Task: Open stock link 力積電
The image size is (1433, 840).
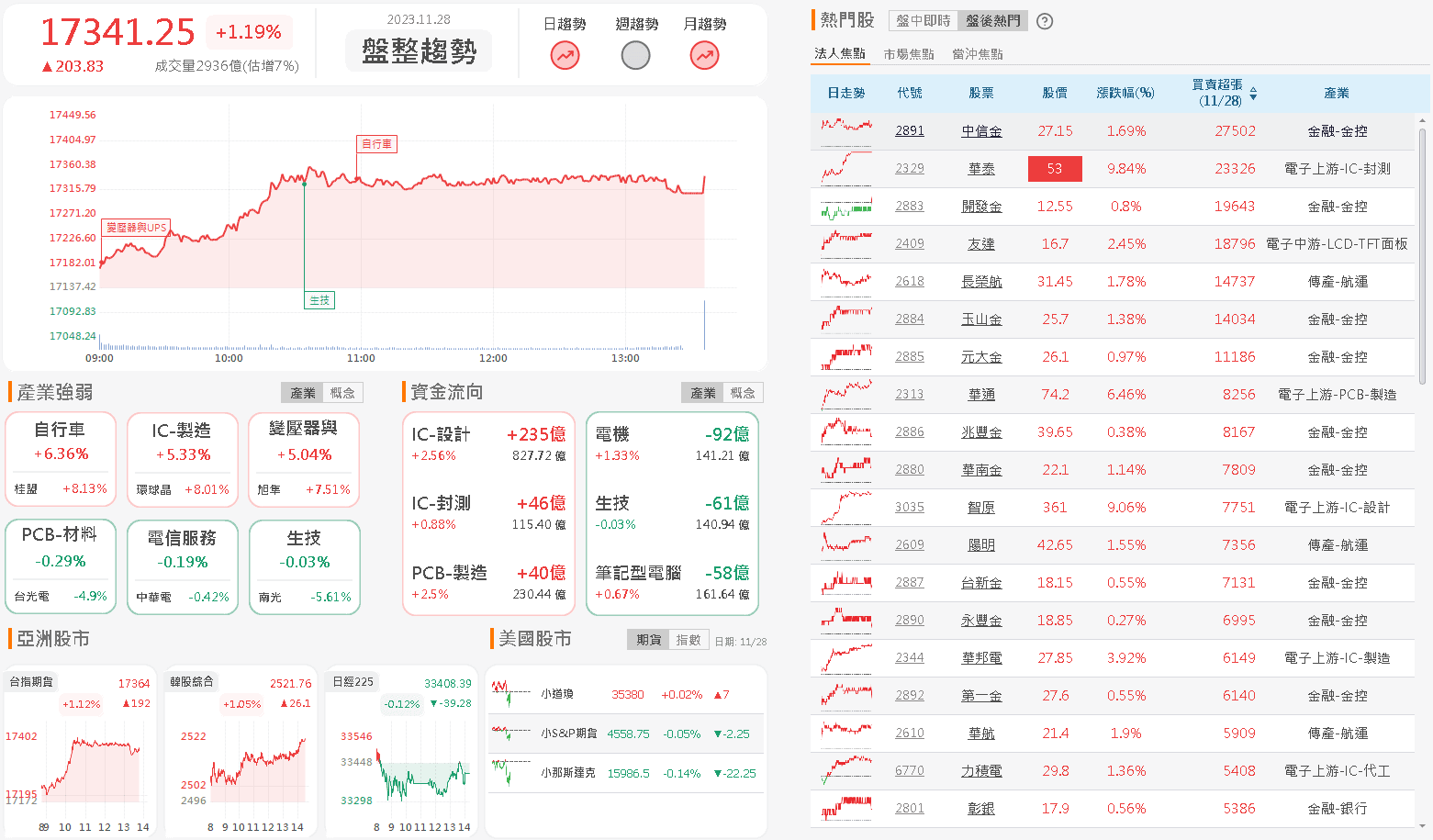Action: (981, 771)
